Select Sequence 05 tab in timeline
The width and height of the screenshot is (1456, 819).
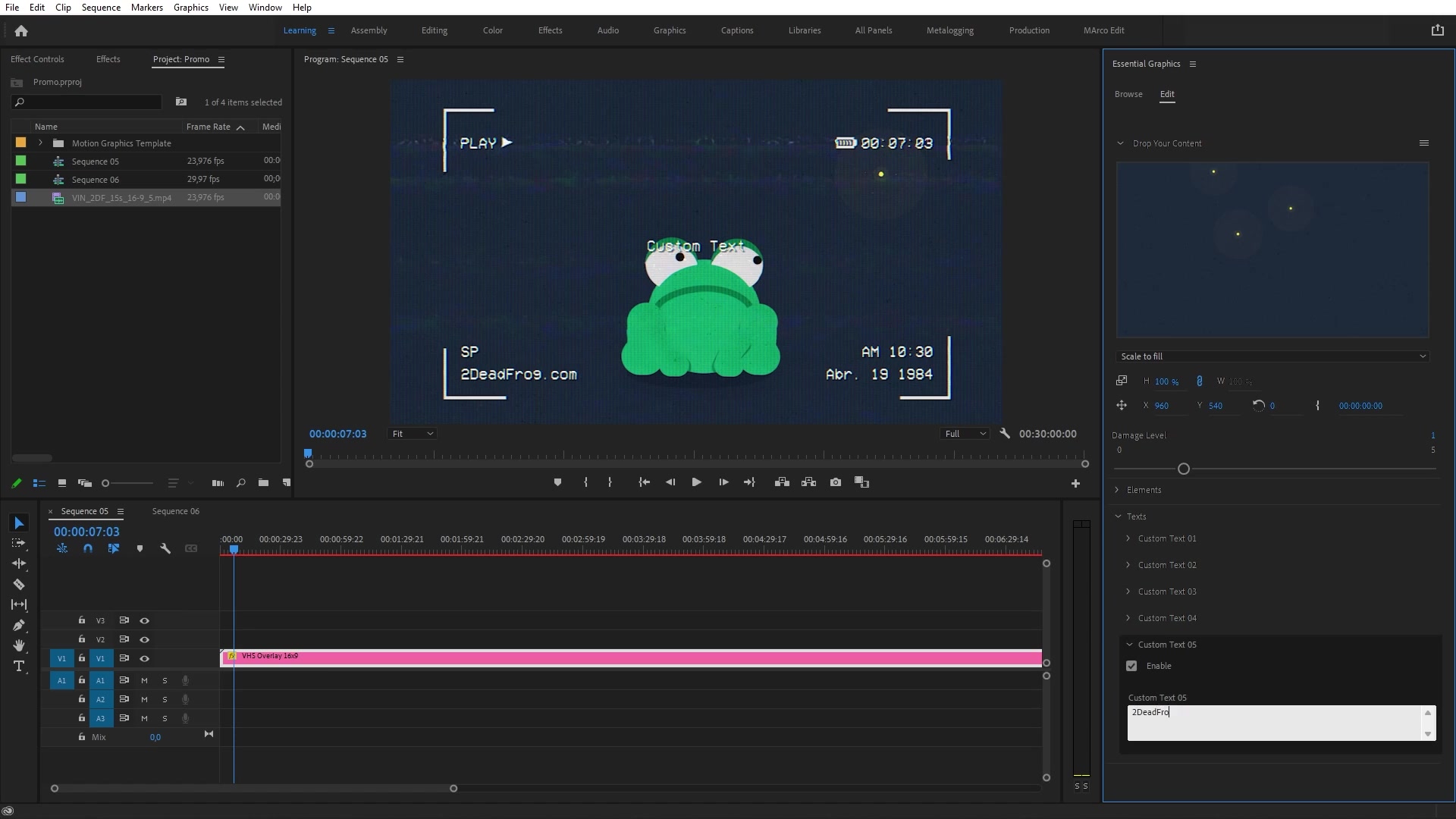tap(84, 511)
